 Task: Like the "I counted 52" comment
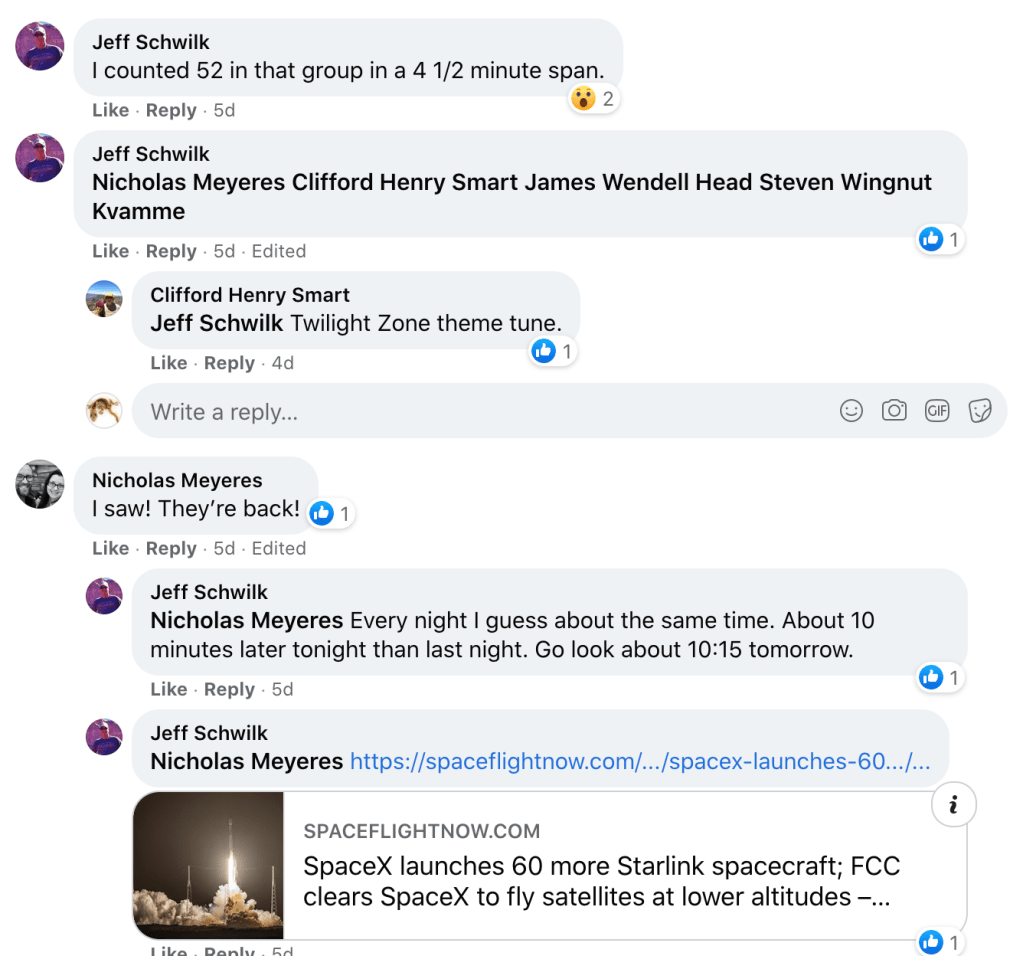click(x=110, y=110)
